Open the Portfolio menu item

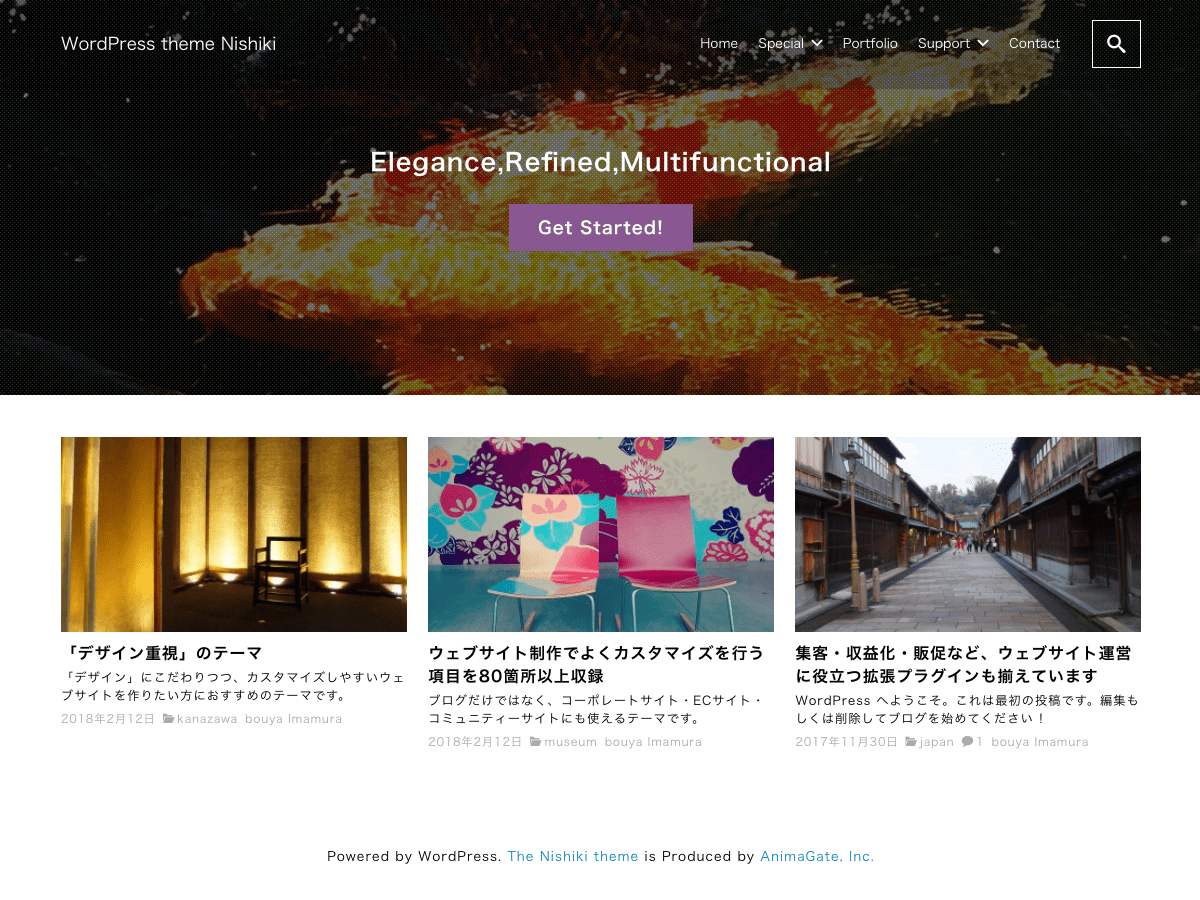point(870,43)
